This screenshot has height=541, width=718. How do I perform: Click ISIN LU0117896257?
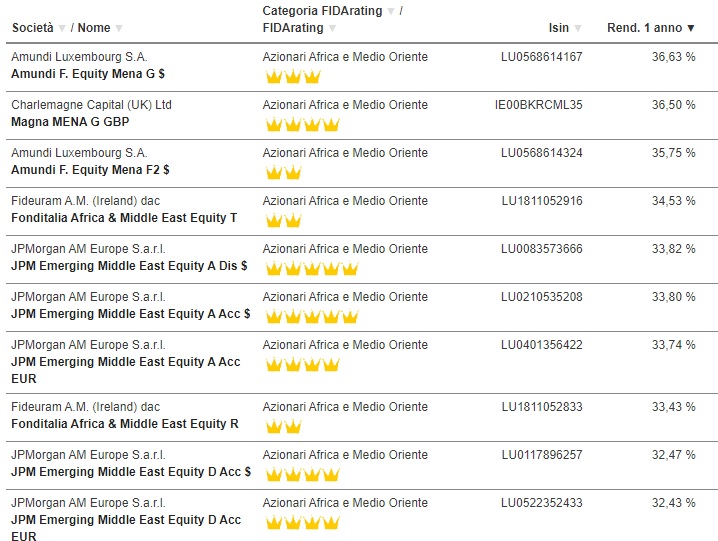pyautogui.click(x=542, y=455)
